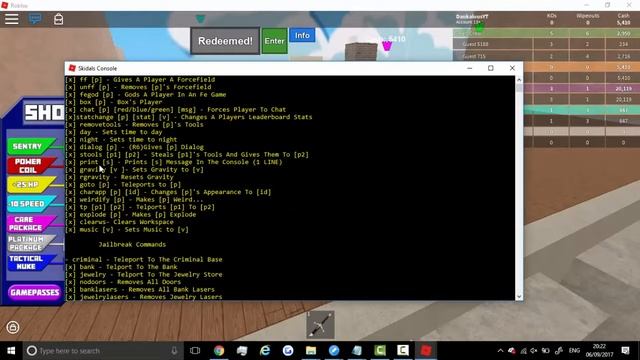Click the taskbar search field
Viewport: 640px width, 360px height.
102,351
